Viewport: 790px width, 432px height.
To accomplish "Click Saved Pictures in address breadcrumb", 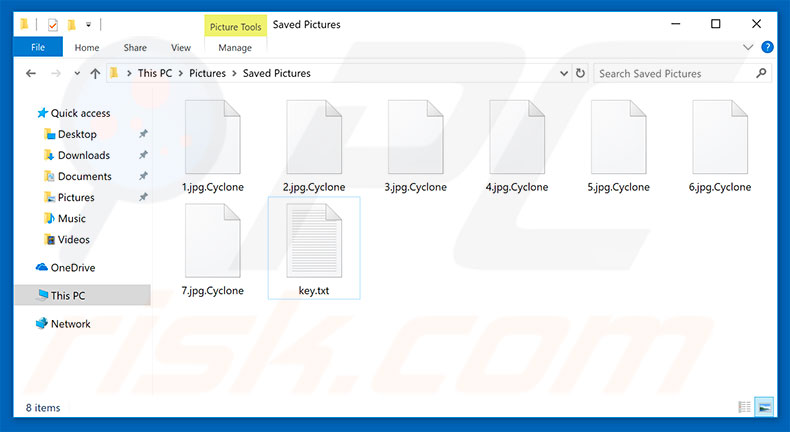I will (x=277, y=74).
